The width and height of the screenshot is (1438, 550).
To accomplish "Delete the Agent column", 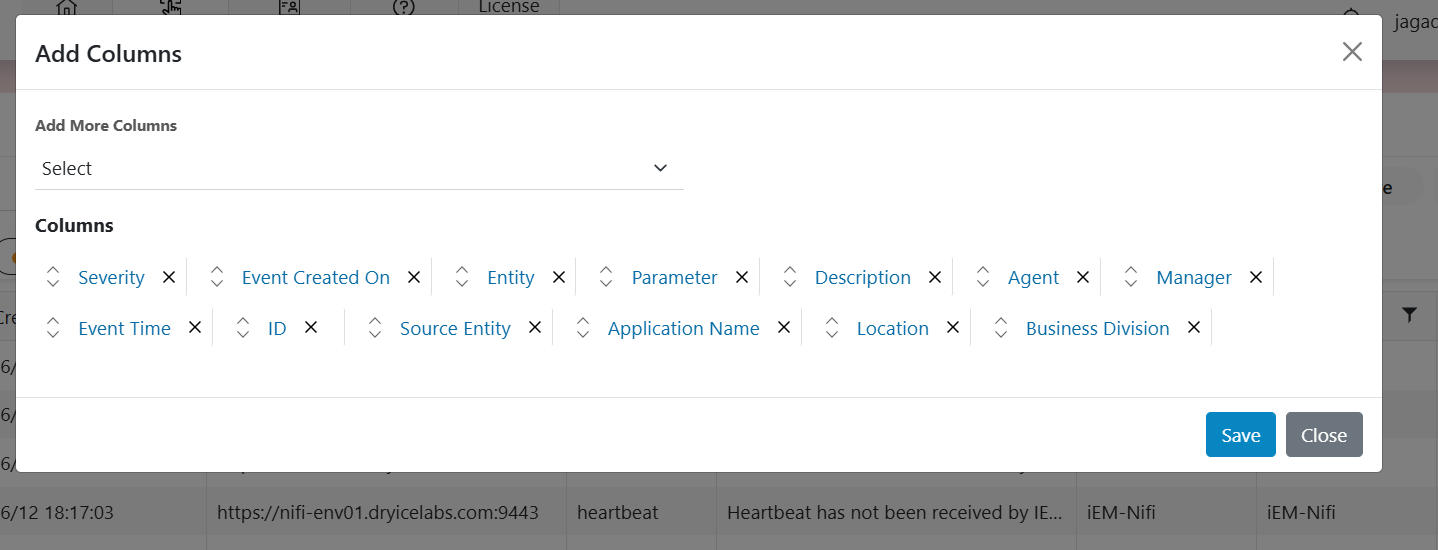I will pos(1083,277).
